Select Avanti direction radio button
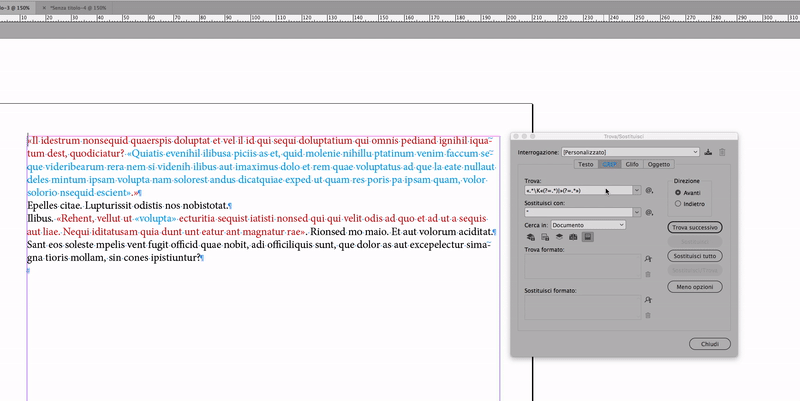Image resolution: width=800 pixels, height=401 pixels. 678,193
